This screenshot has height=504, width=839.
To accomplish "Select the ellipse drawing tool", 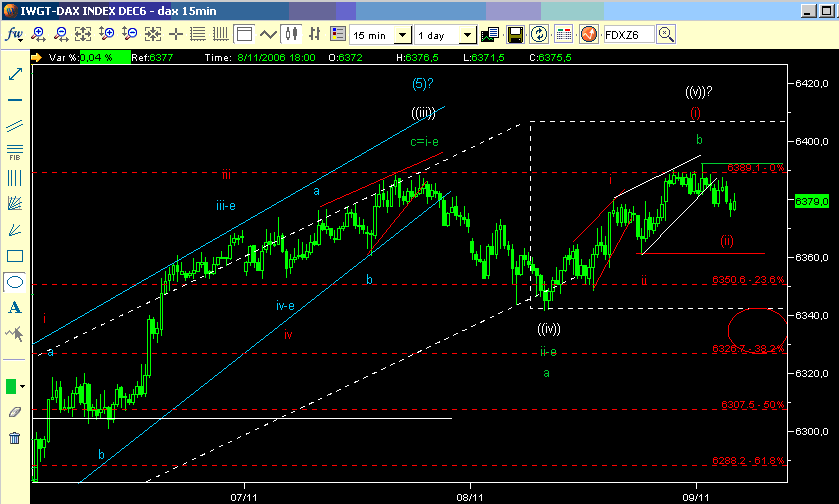I will pyautogui.click(x=15, y=282).
